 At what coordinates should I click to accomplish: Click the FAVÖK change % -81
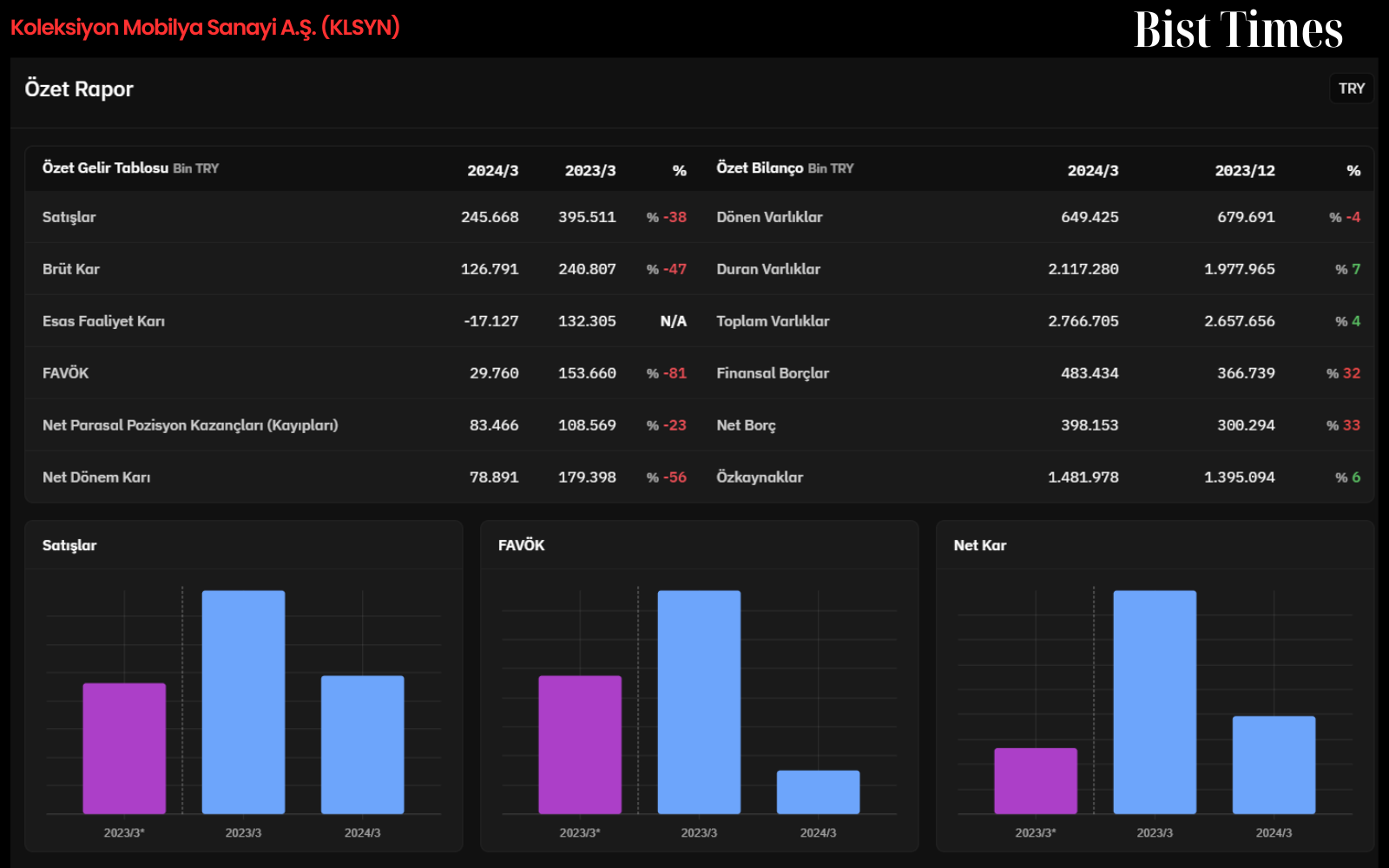pyautogui.click(x=667, y=373)
